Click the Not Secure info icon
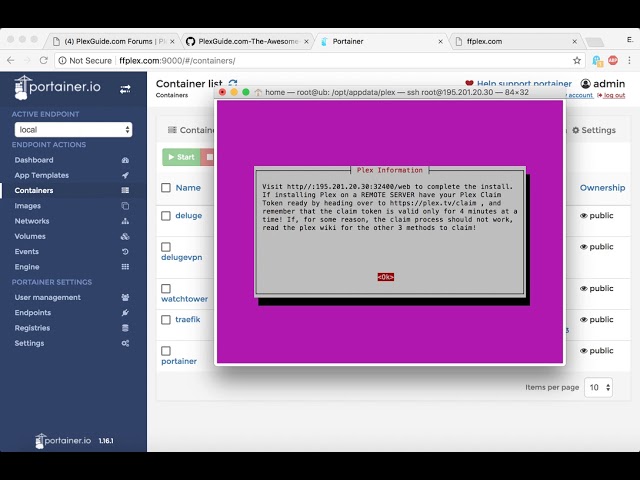 point(62,61)
